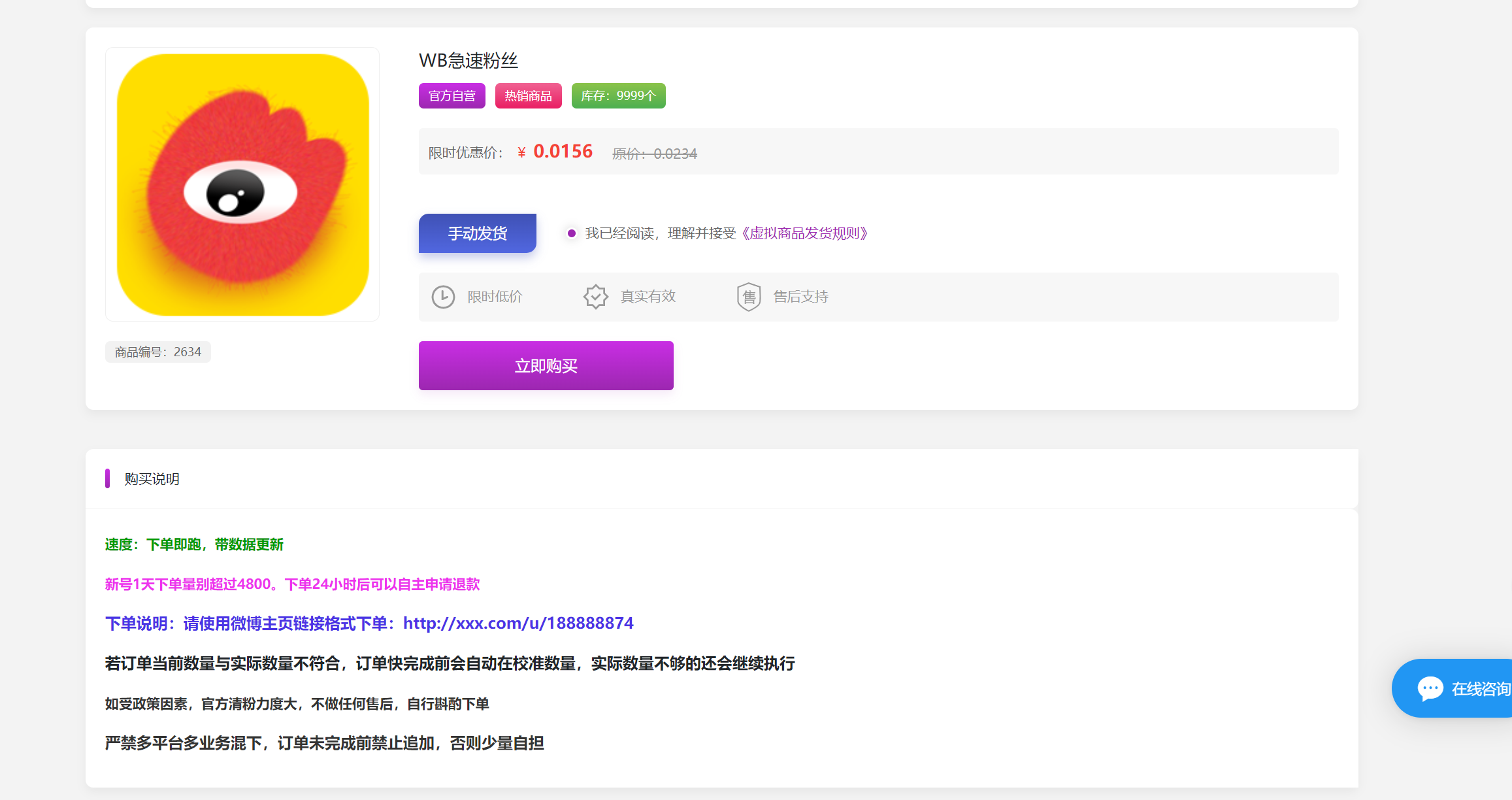1512x800 pixels.
Task: Click the product title WB急速粉丝
Action: coord(468,61)
